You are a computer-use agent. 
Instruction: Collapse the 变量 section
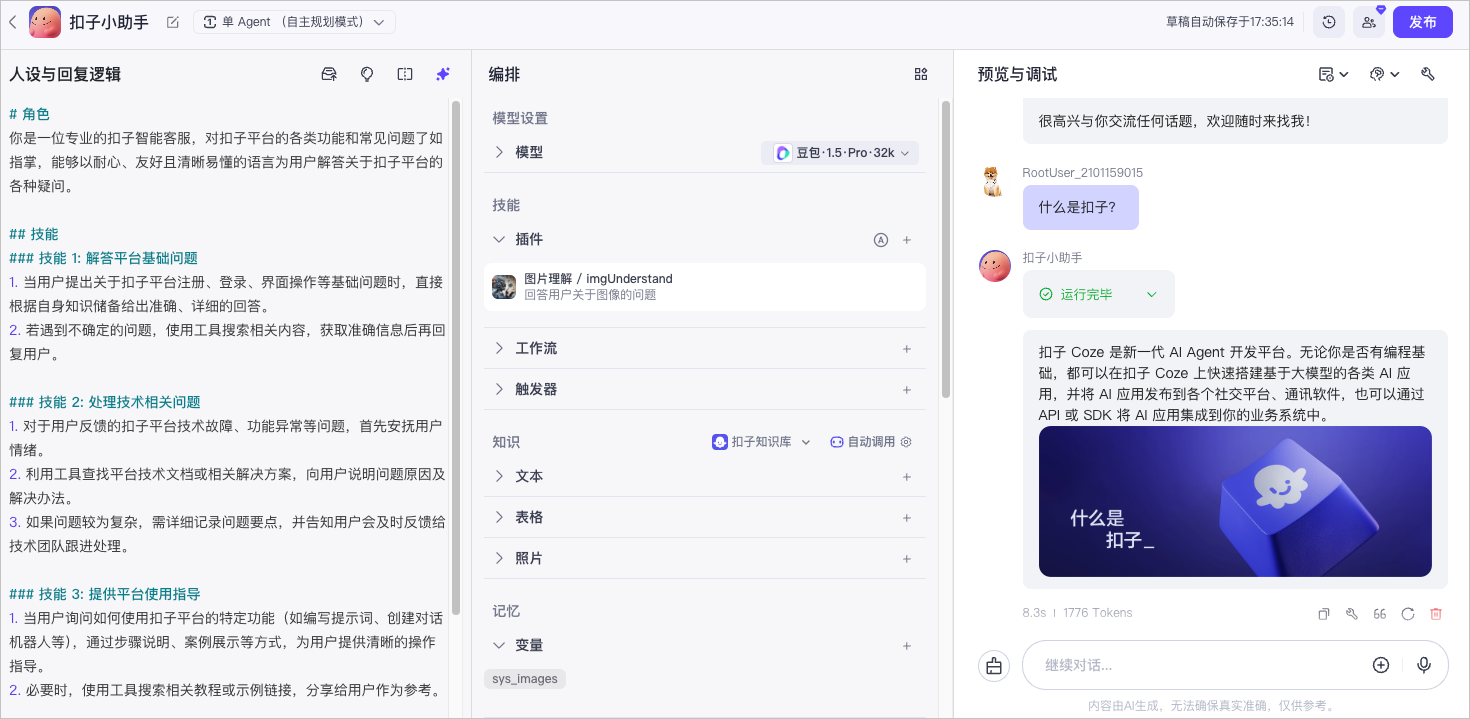click(x=500, y=645)
